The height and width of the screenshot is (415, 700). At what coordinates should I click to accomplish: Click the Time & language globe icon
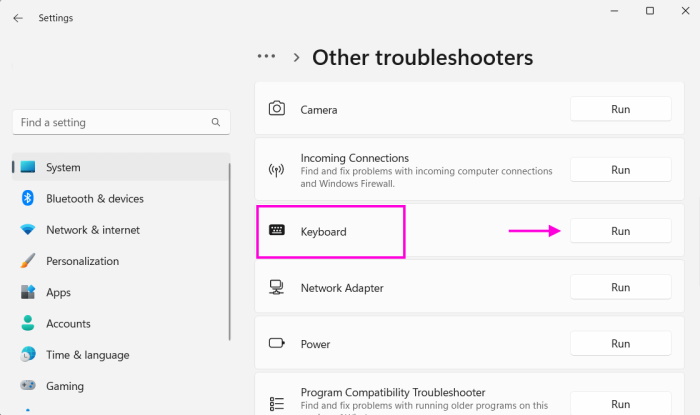pyautogui.click(x=28, y=355)
